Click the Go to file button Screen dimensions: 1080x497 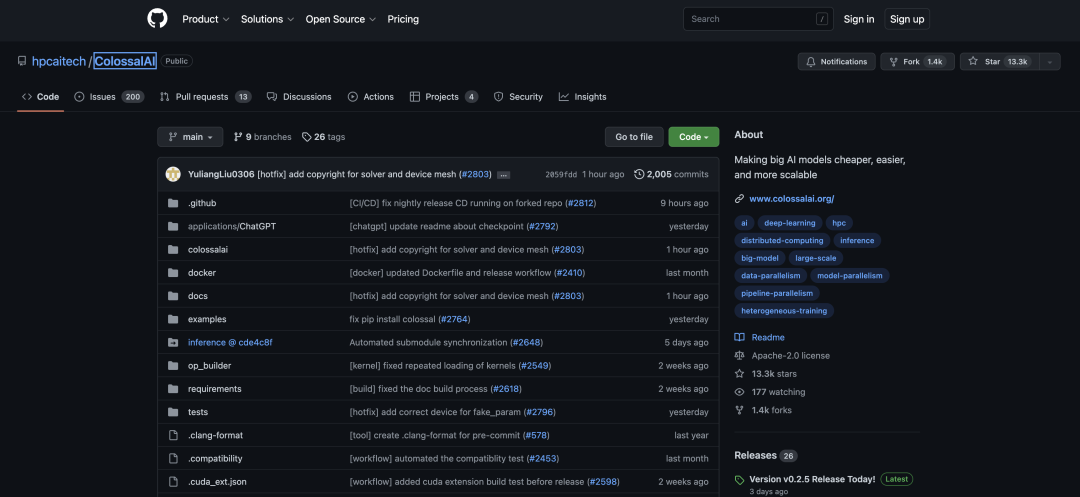(634, 137)
